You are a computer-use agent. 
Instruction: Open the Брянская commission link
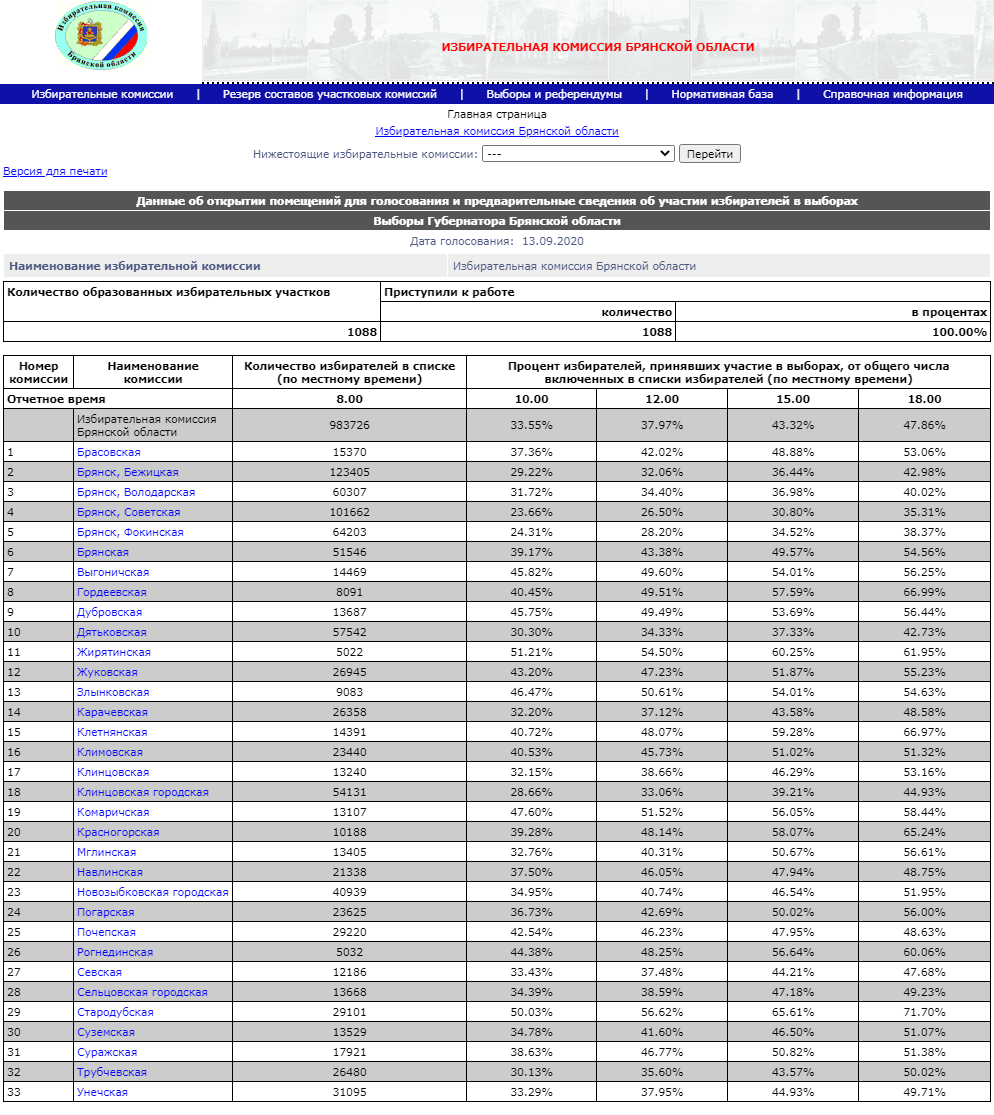pyautogui.click(x=103, y=552)
